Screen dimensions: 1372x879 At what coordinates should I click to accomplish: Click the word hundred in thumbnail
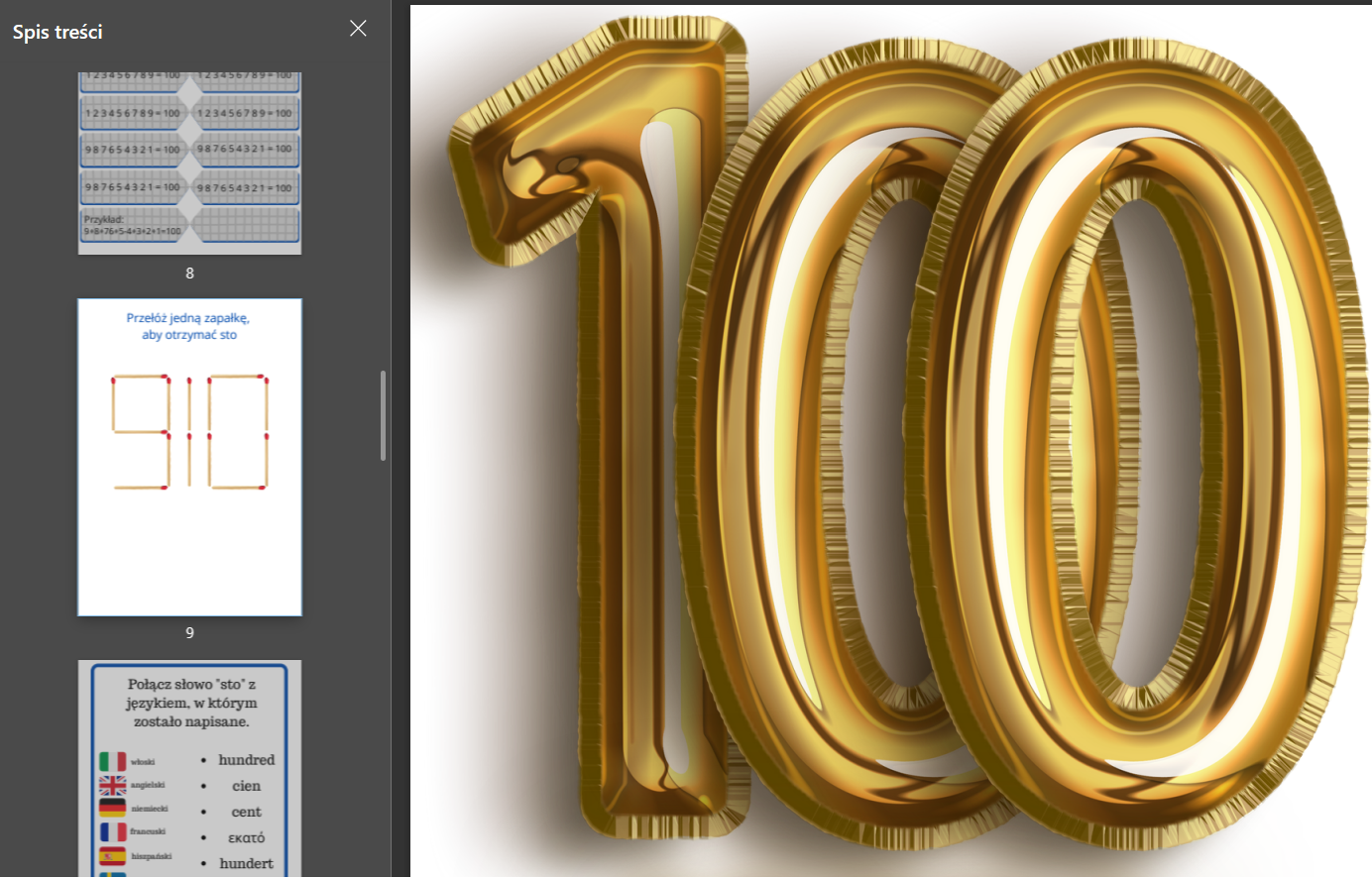[246, 760]
